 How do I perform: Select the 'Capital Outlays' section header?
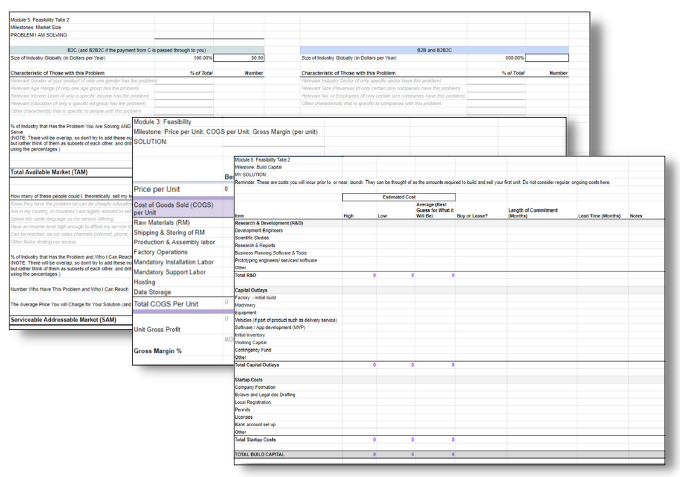pos(251,290)
